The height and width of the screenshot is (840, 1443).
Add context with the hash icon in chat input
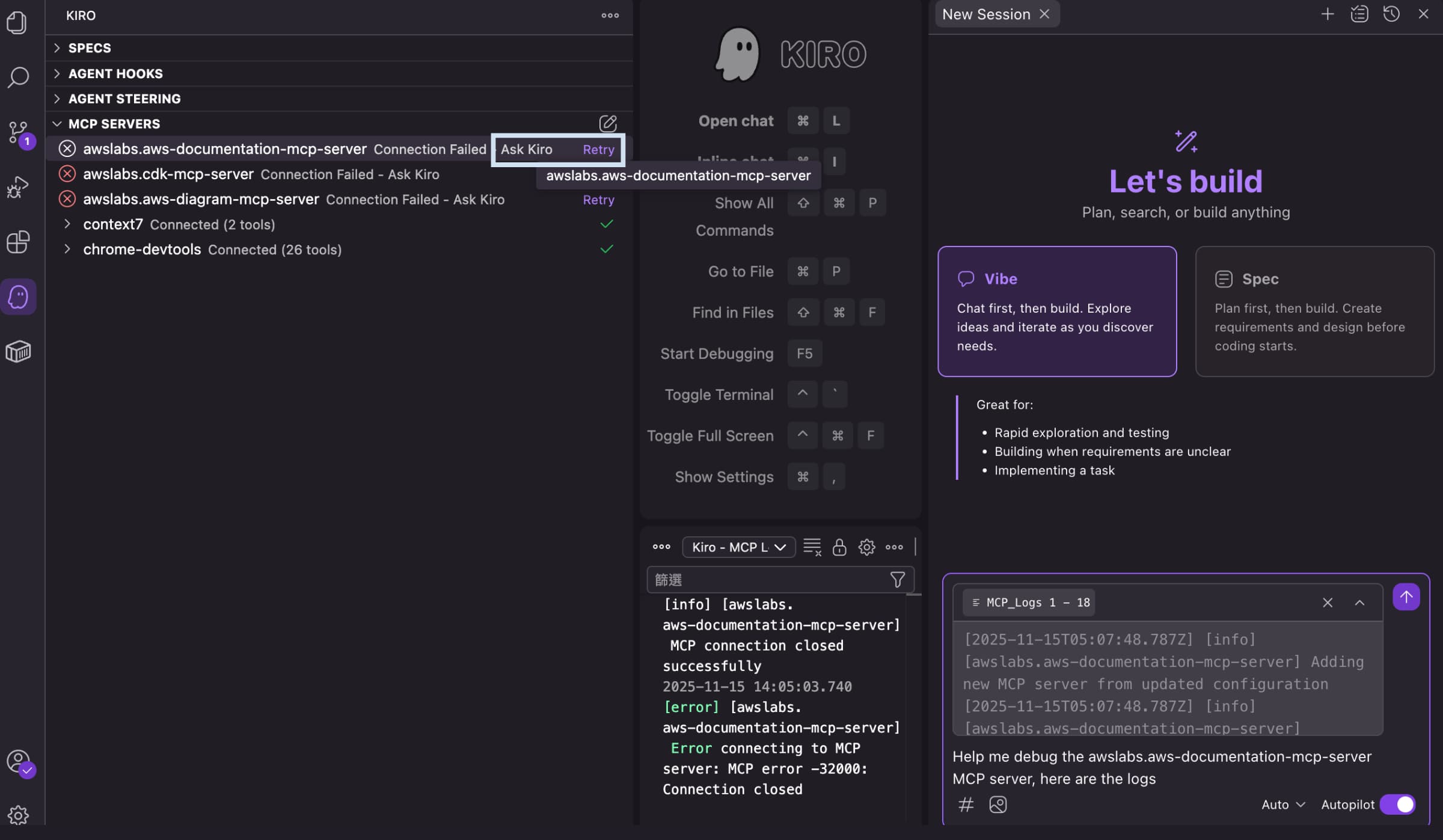point(966,805)
